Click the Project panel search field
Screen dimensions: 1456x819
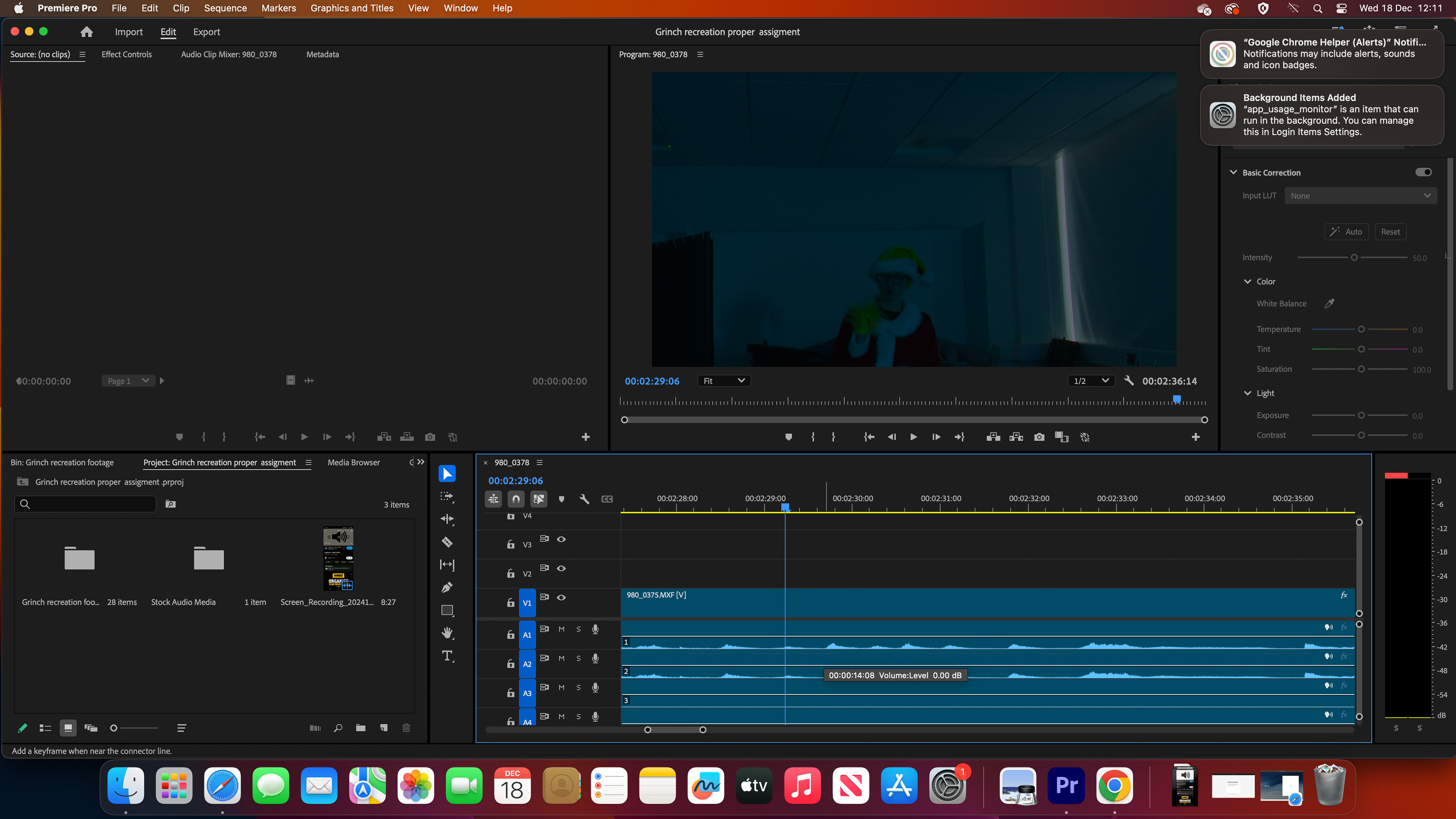(x=85, y=504)
